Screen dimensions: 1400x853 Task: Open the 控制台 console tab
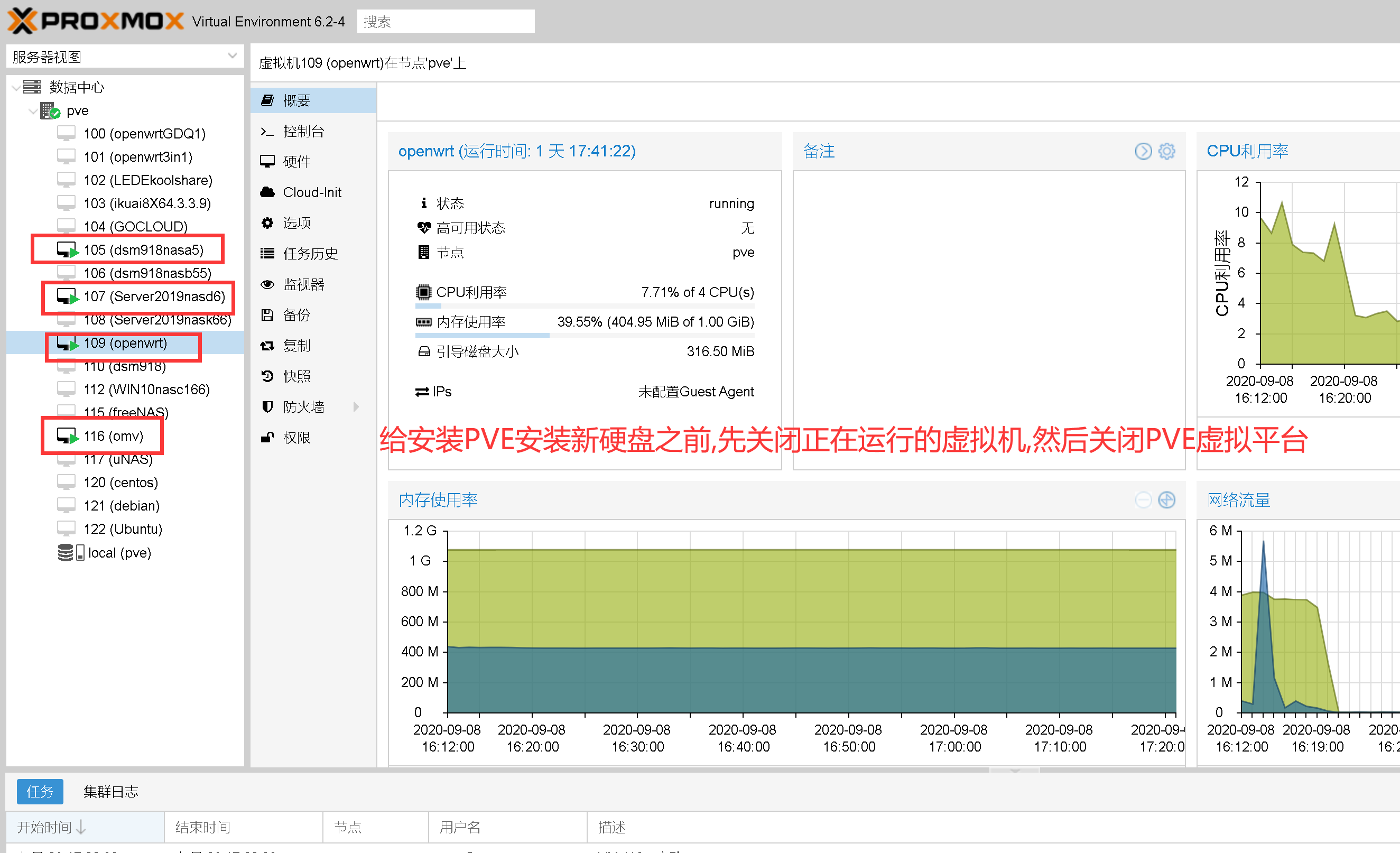[313, 131]
